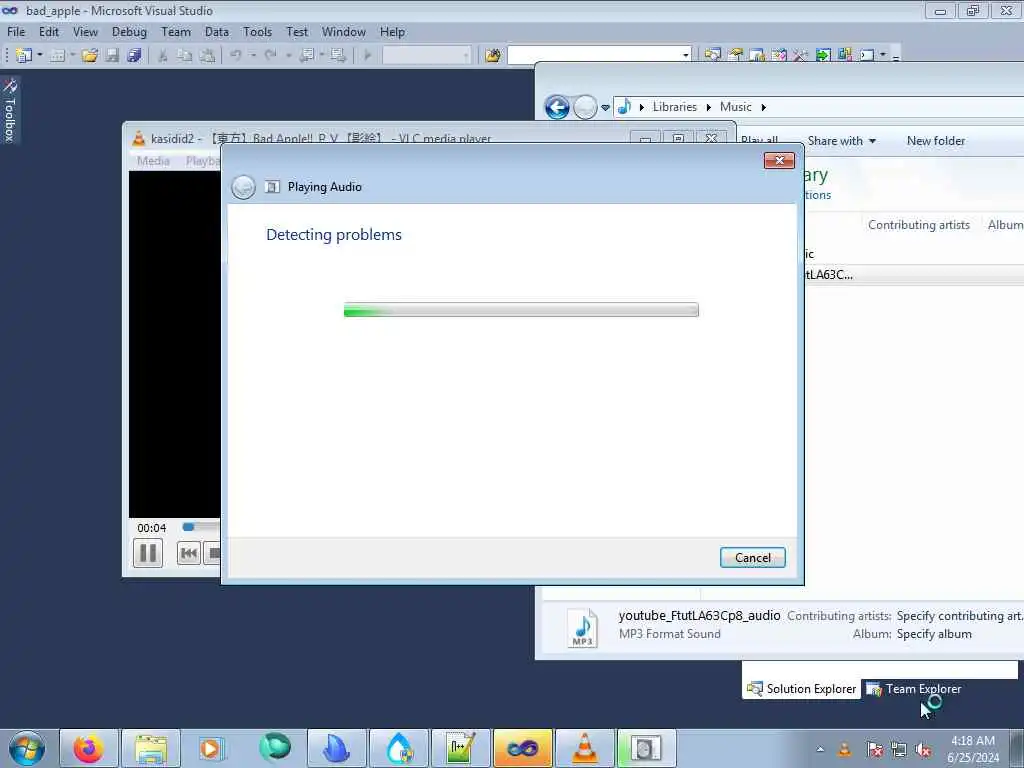
Task: Switch to the Team Explorer tab
Action: click(x=914, y=689)
